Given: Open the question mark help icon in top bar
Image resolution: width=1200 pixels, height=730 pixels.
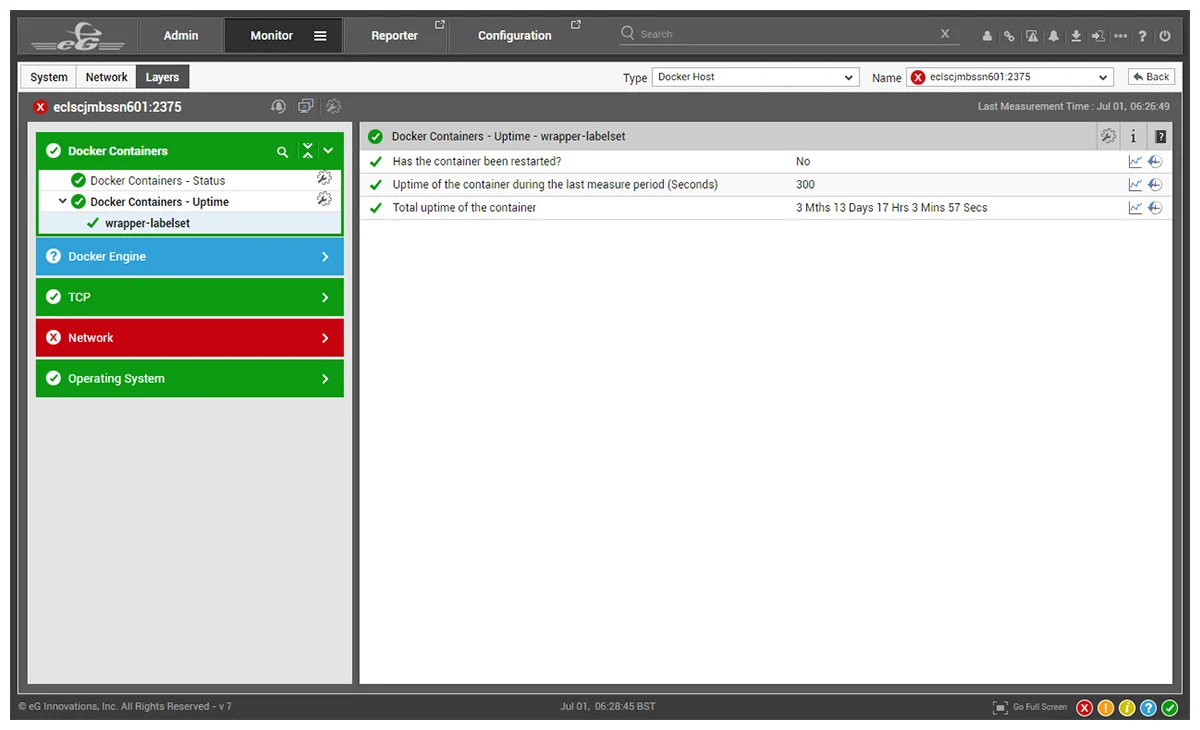Looking at the screenshot, I should click(x=1142, y=36).
